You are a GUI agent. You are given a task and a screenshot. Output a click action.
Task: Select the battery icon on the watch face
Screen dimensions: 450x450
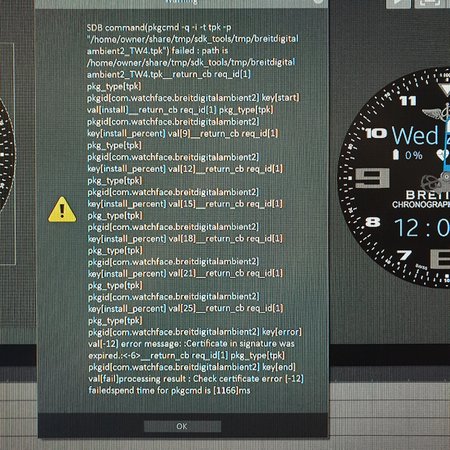[x=396, y=155]
